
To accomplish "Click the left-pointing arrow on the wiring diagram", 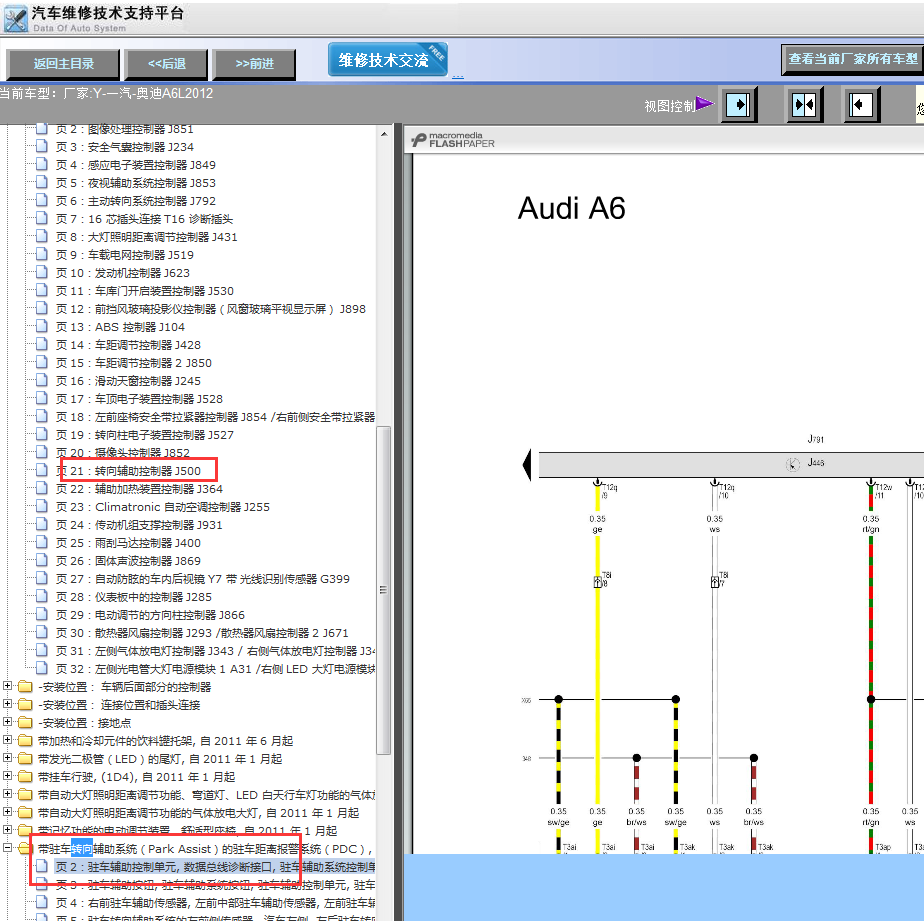I will click(x=527, y=465).
